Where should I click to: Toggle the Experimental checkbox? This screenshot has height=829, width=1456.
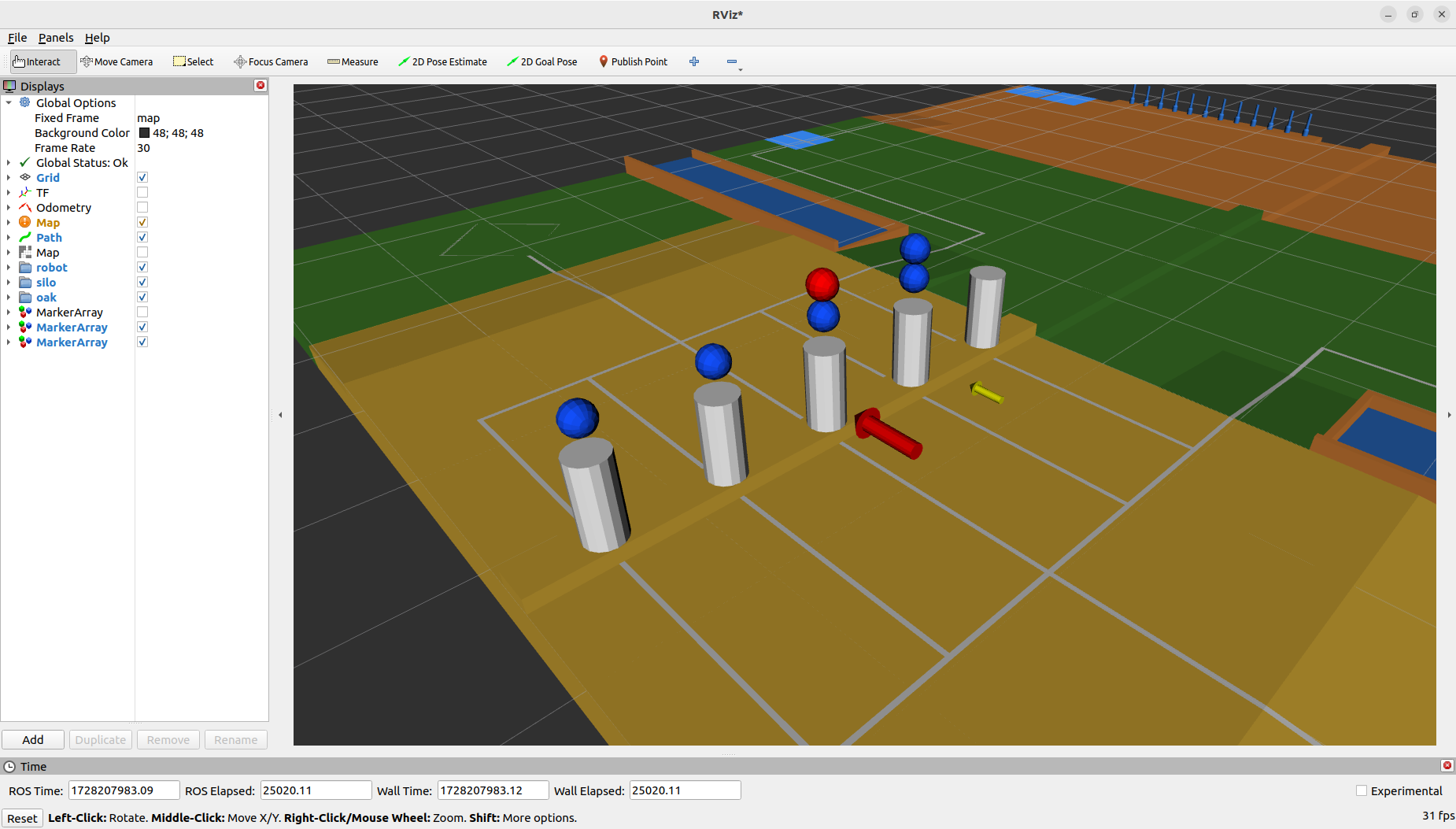click(1362, 791)
